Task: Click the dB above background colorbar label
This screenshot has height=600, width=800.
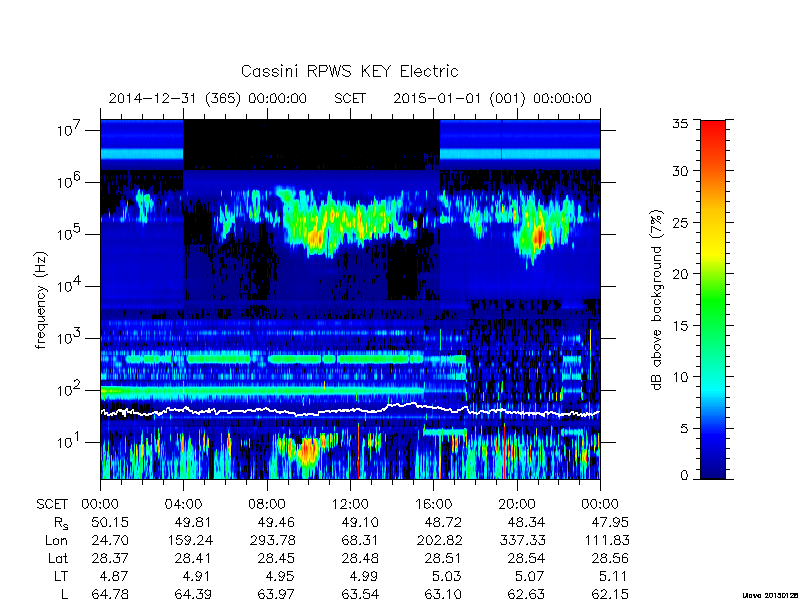Action: (657, 300)
